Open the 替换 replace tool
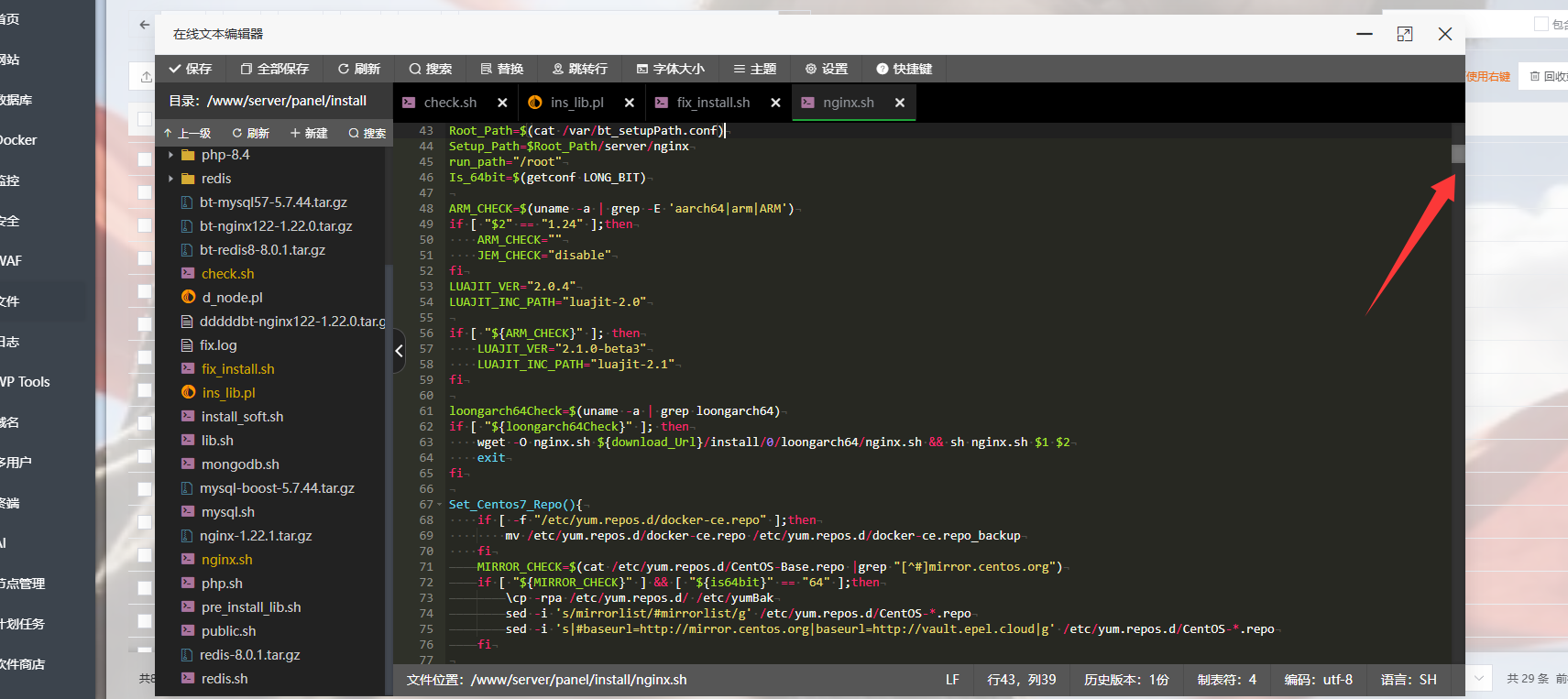 (501, 69)
